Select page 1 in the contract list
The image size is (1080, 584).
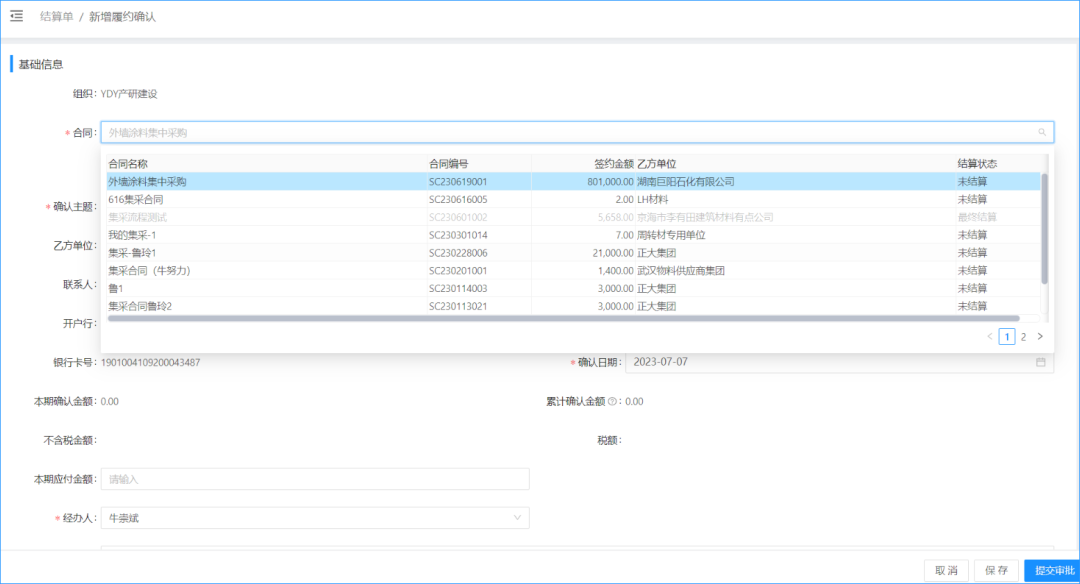click(1007, 337)
